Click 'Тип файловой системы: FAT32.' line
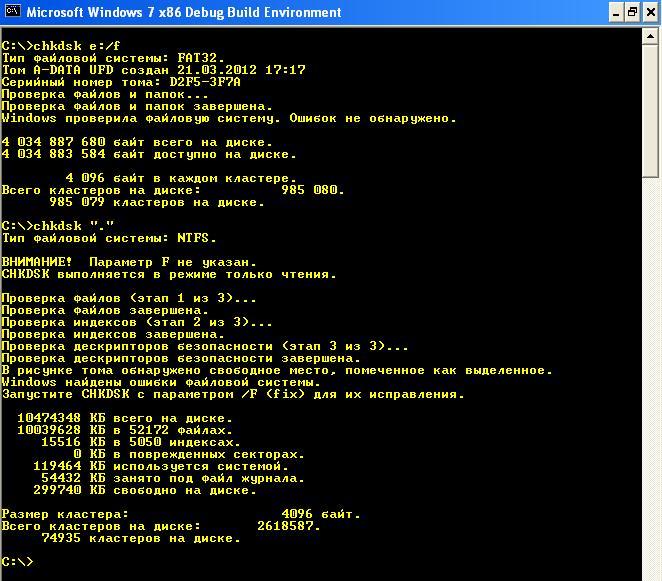The image size is (662, 581). click(113, 58)
